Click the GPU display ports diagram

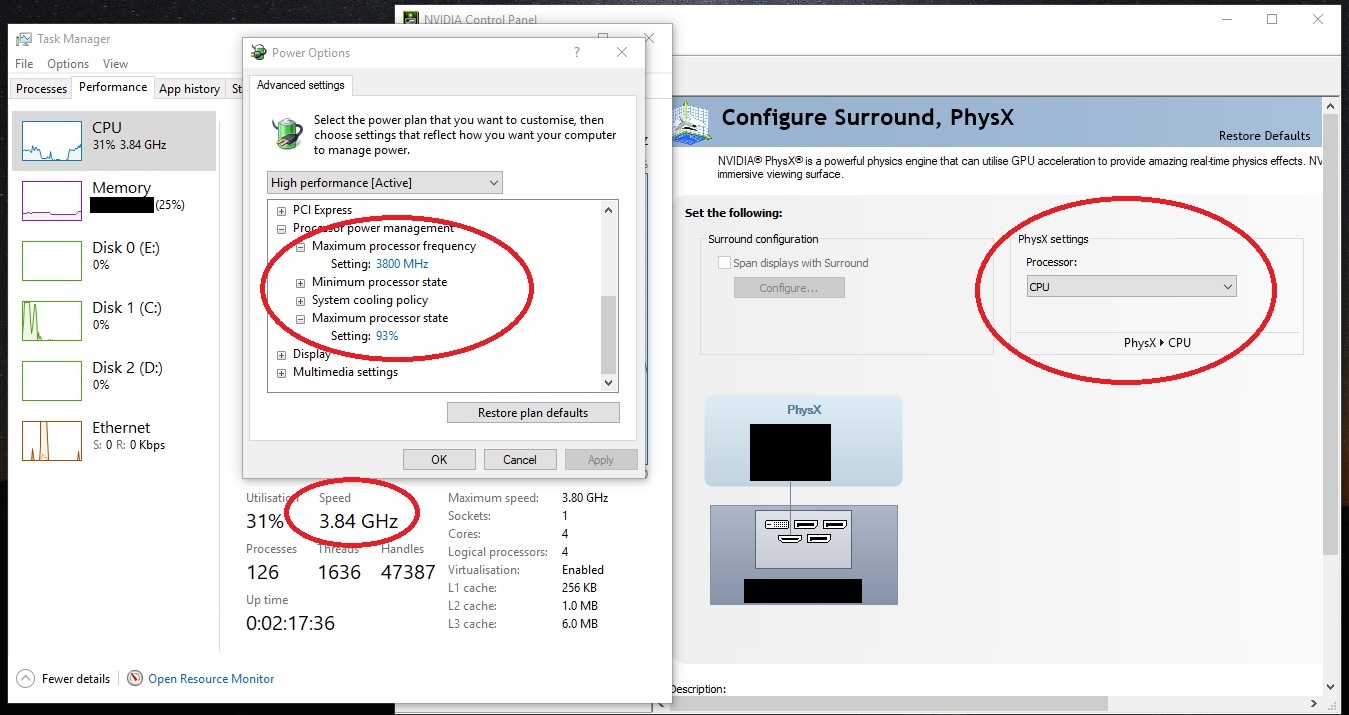(805, 538)
